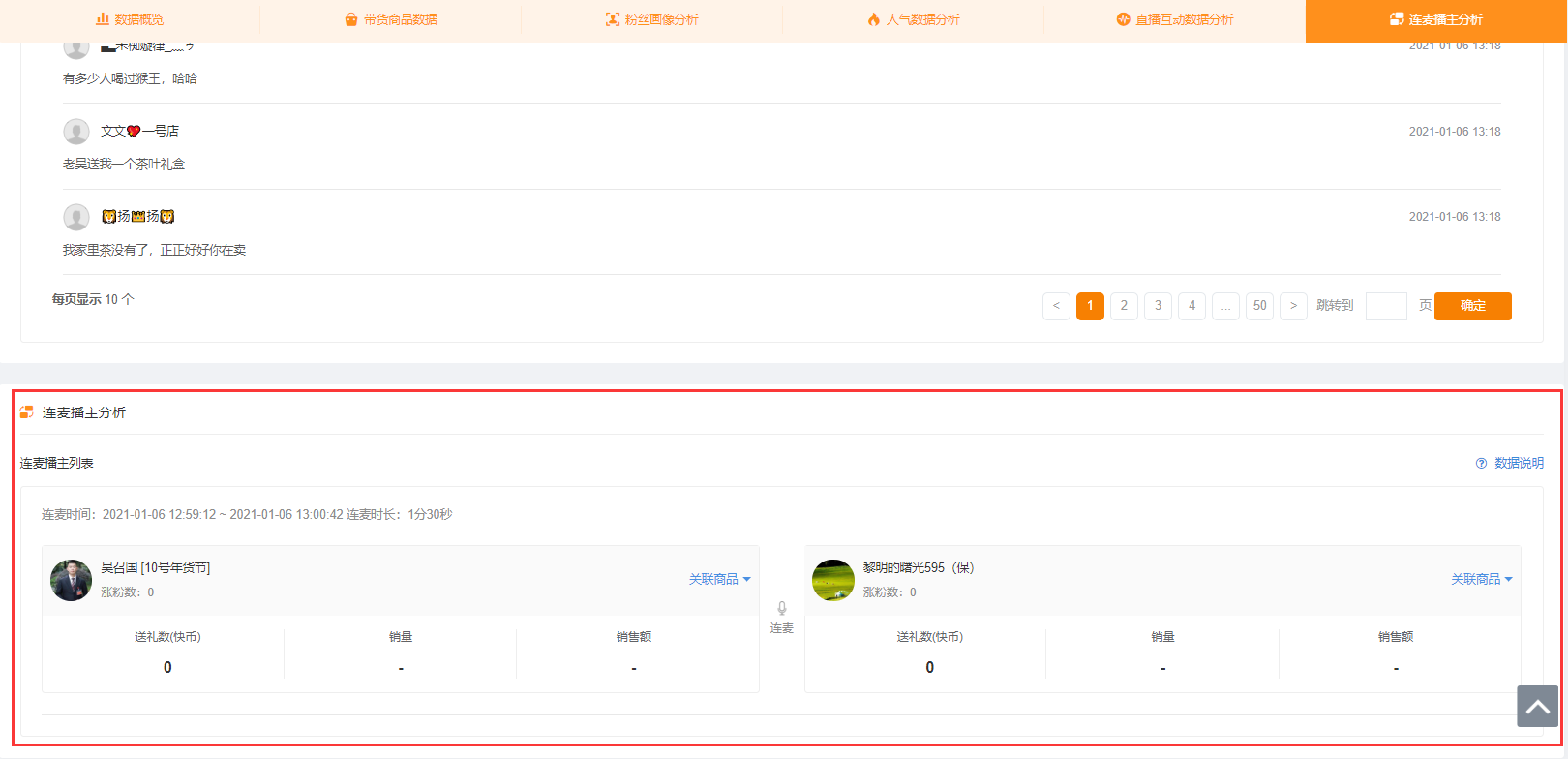Click the comment 有多少人喝过猴王，哈哈

130,78
